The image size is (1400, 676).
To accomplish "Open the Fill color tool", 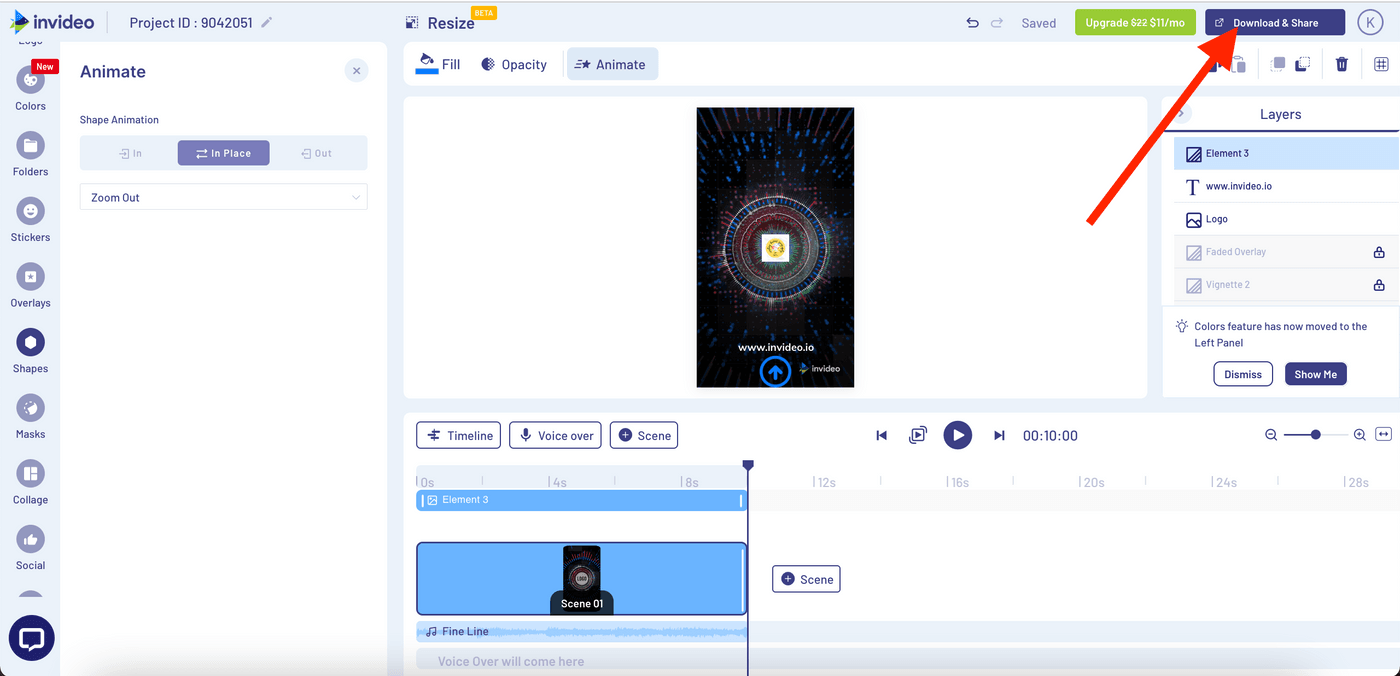I will tap(438, 64).
